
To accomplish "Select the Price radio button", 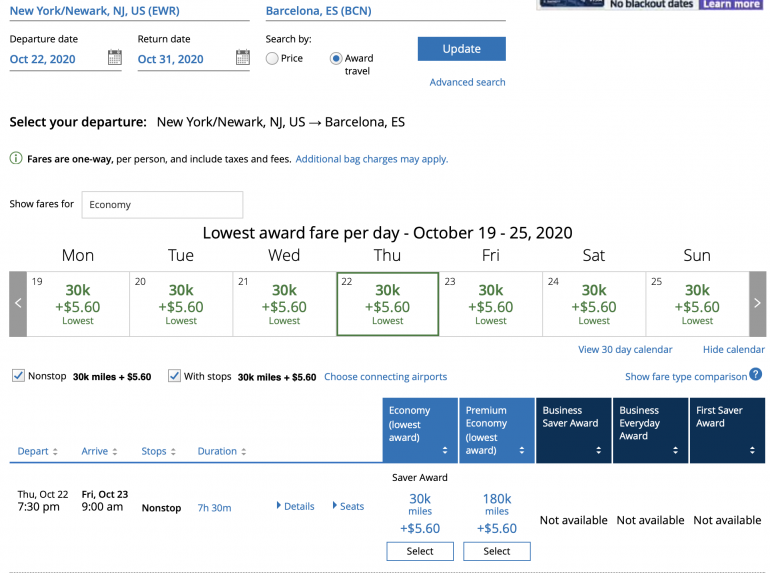I will click(272, 59).
